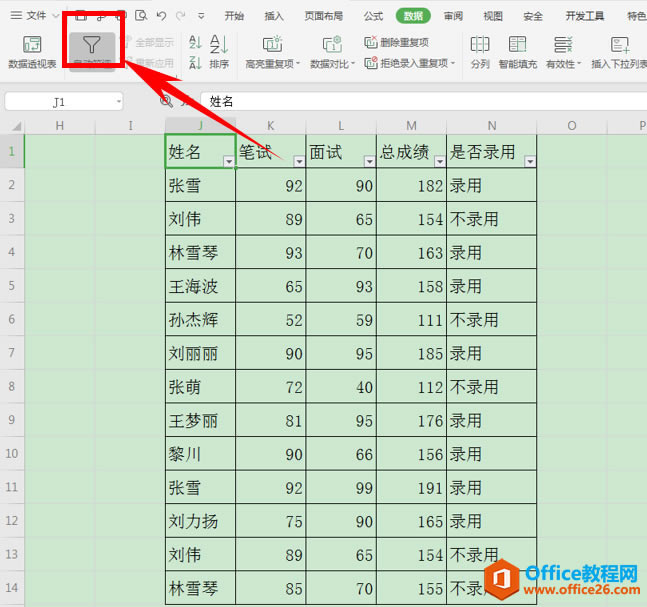Click 拒绝录入重复项 reject duplicates
This screenshot has height=607, width=647.
tap(410, 63)
